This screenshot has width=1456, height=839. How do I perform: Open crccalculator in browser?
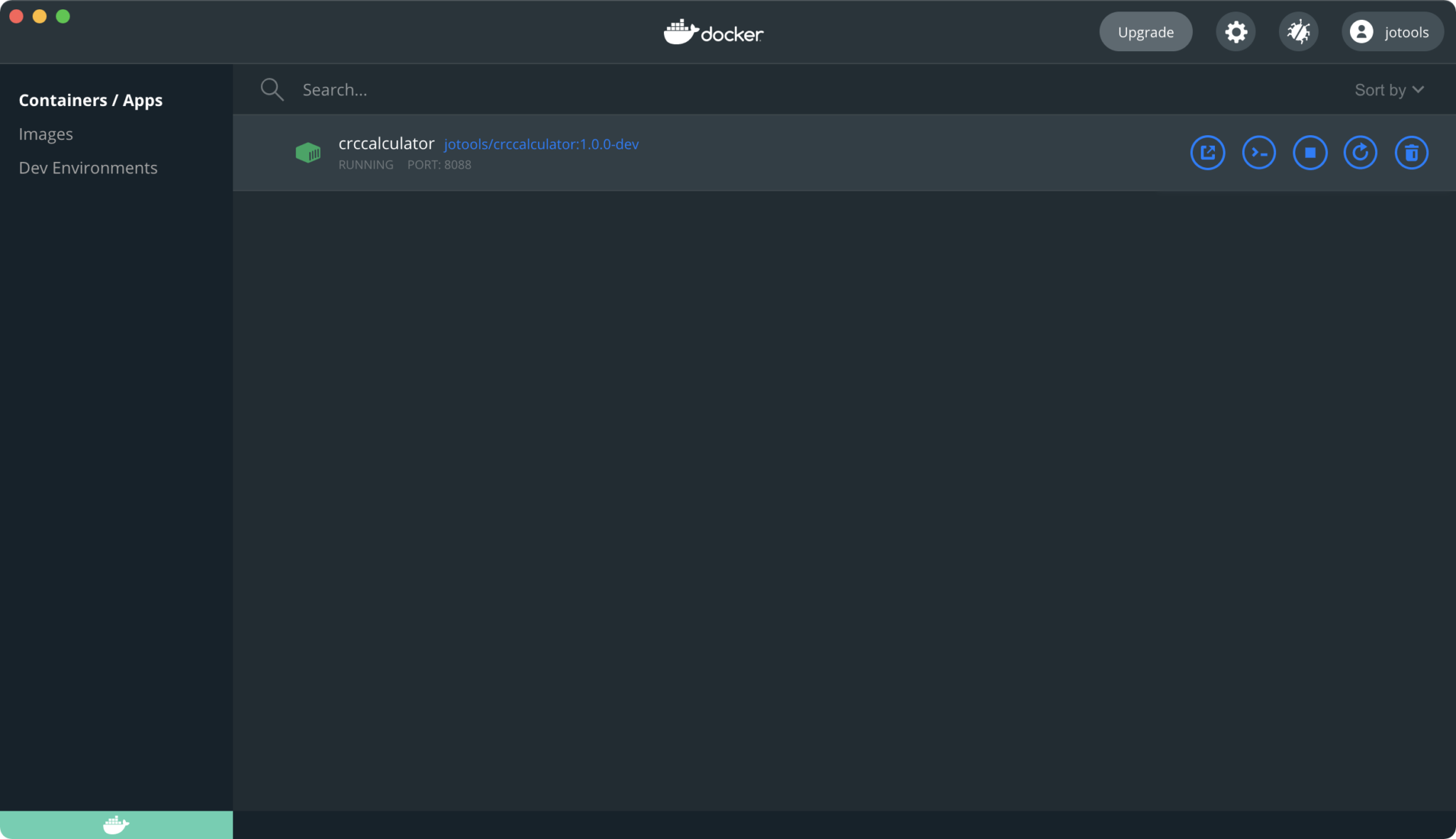tap(1207, 153)
